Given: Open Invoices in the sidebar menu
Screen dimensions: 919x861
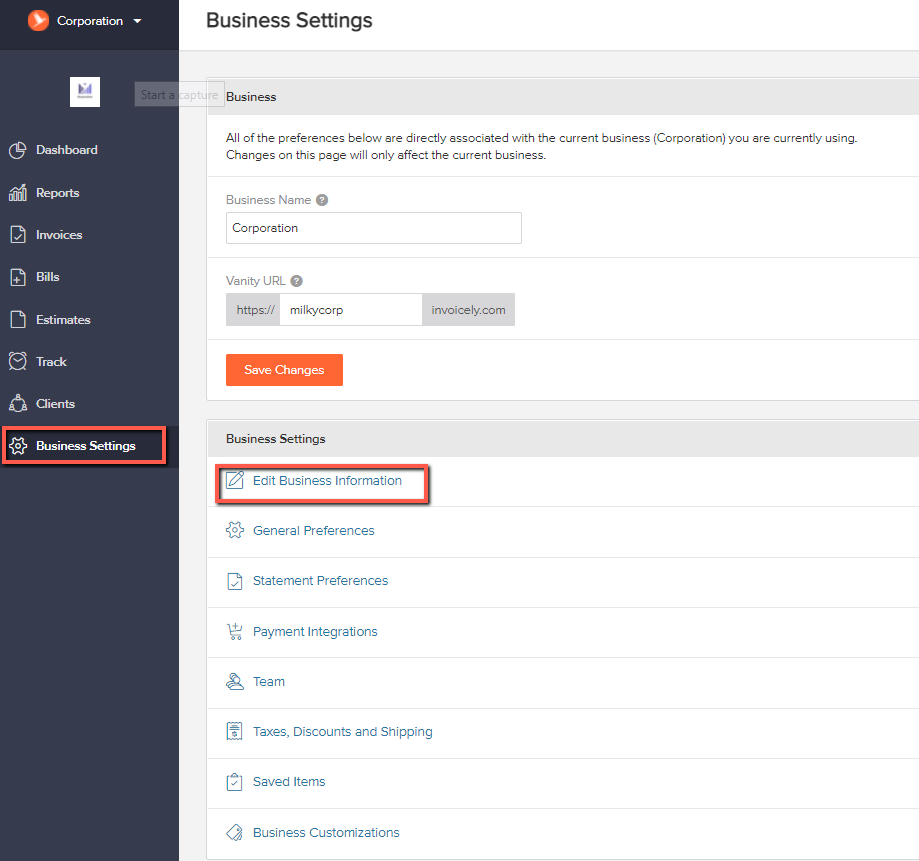Looking at the screenshot, I should 59,234.
